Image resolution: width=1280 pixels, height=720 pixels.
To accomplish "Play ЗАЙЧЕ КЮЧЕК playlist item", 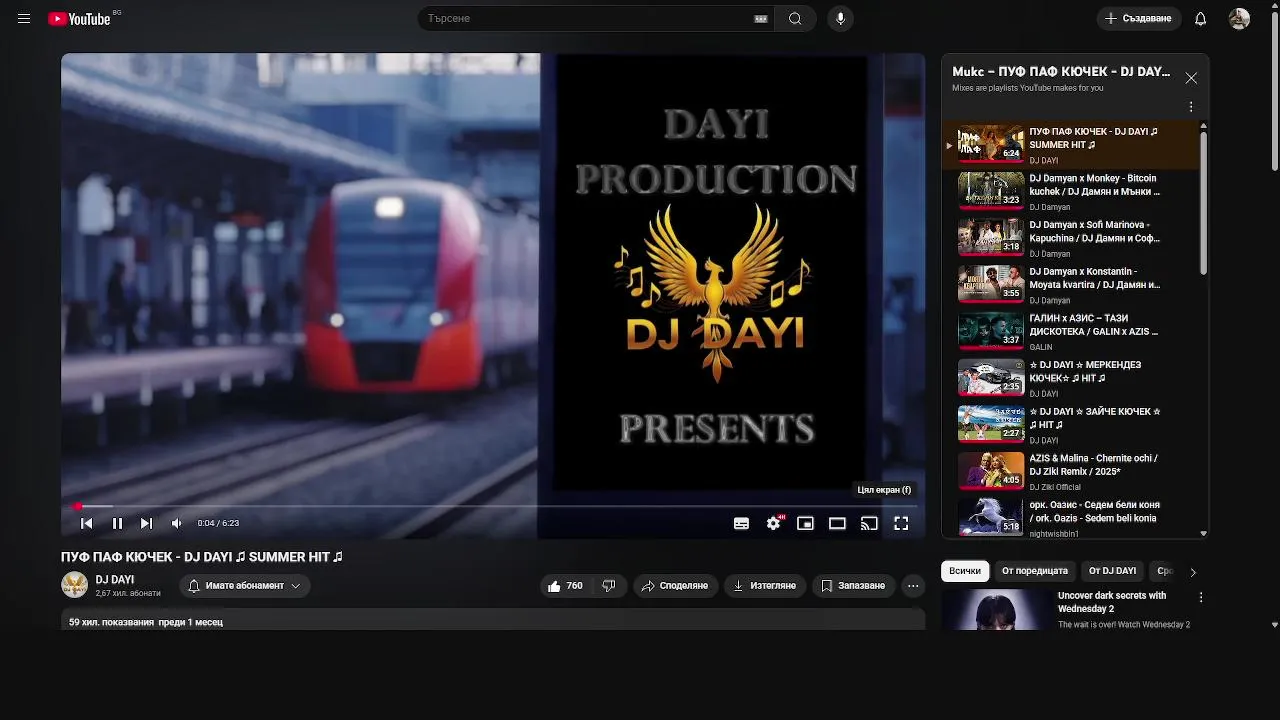I will (1070, 425).
